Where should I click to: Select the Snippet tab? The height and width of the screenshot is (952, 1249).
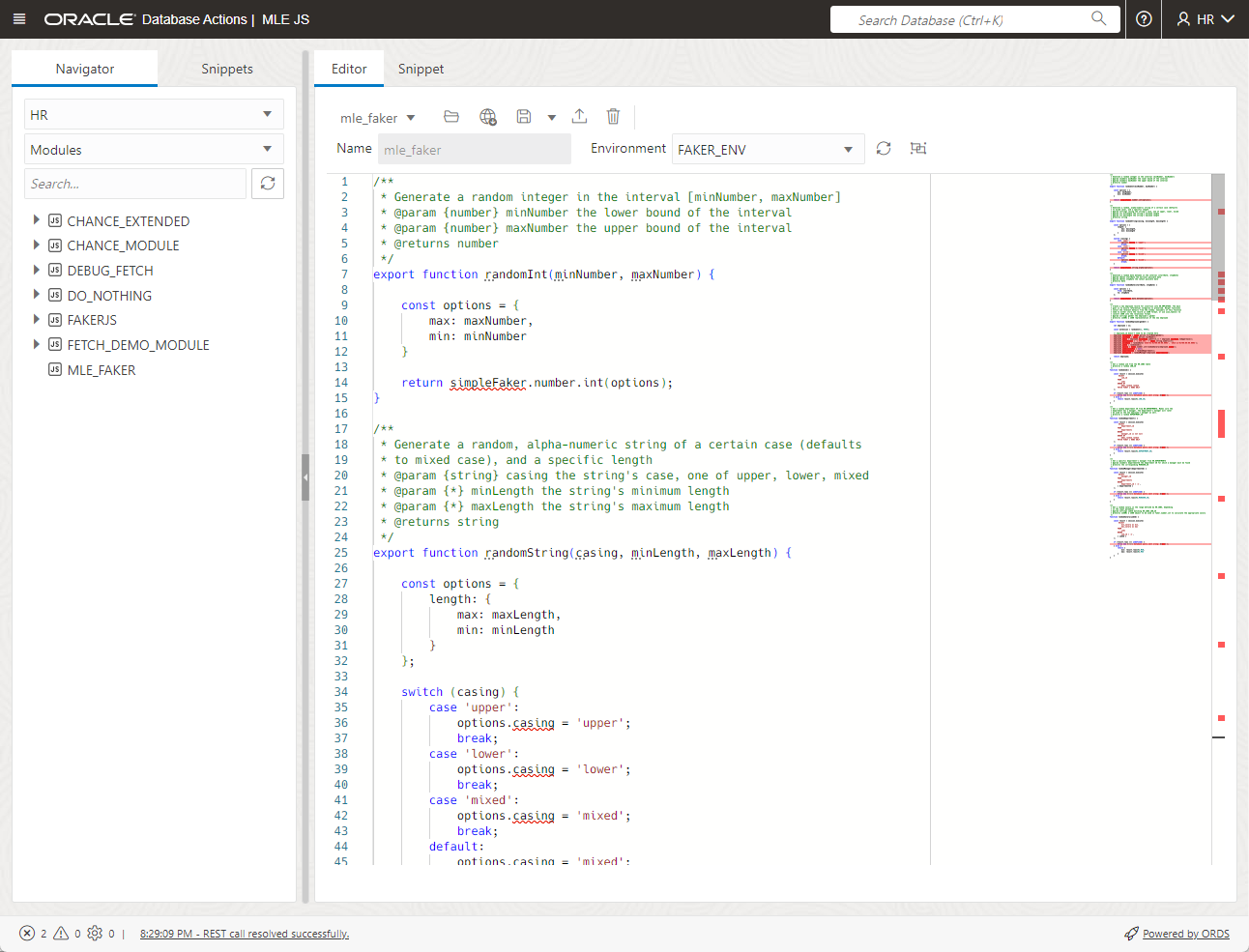[421, 69]
